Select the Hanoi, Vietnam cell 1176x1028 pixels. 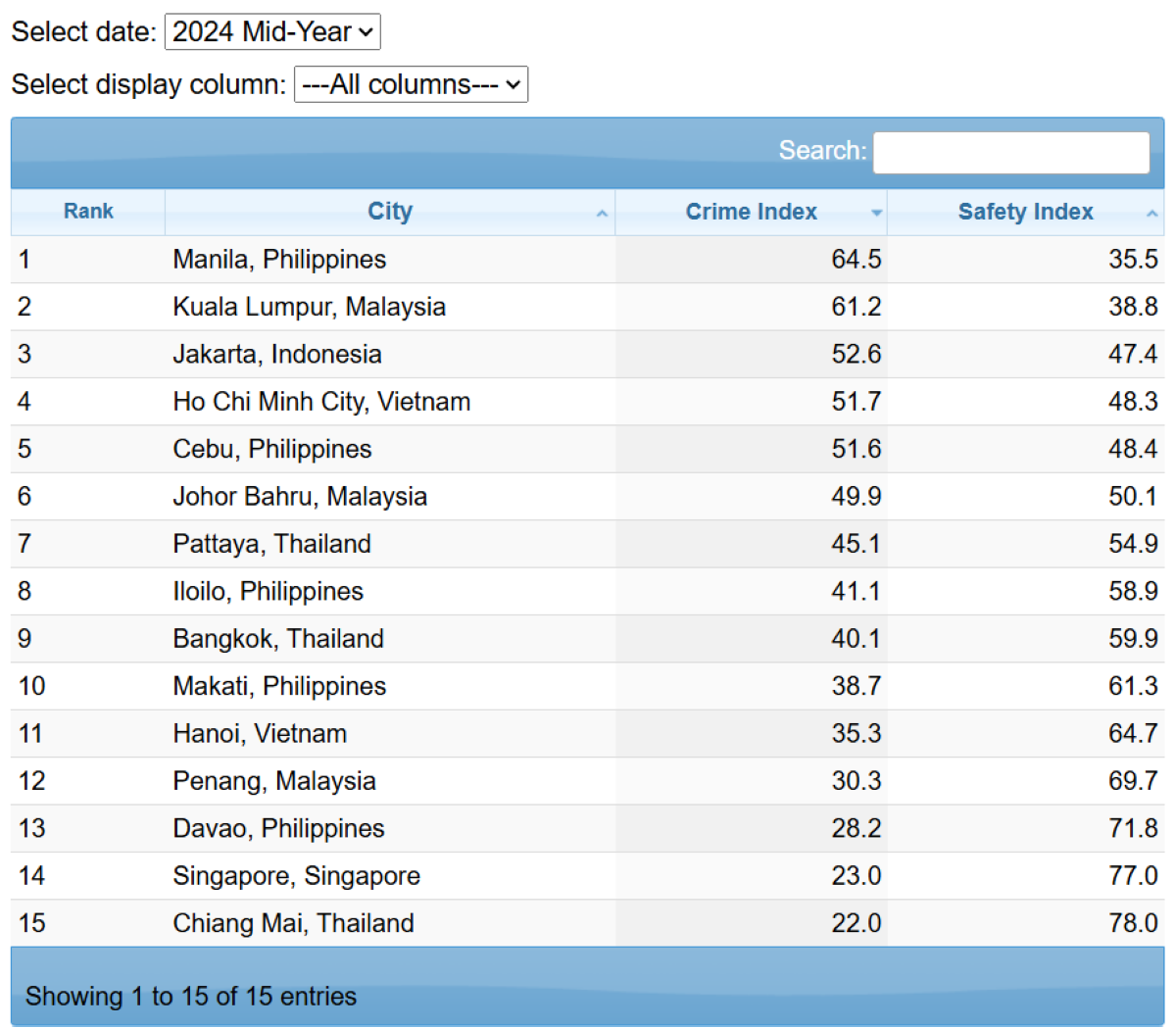pyautogui.click(x=390, y=733)
